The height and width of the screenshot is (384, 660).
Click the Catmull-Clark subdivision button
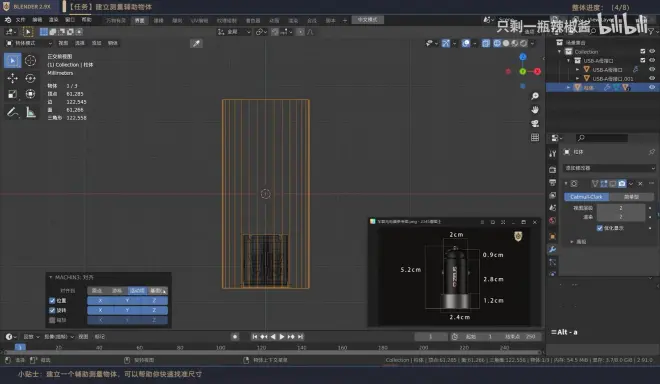586,197
